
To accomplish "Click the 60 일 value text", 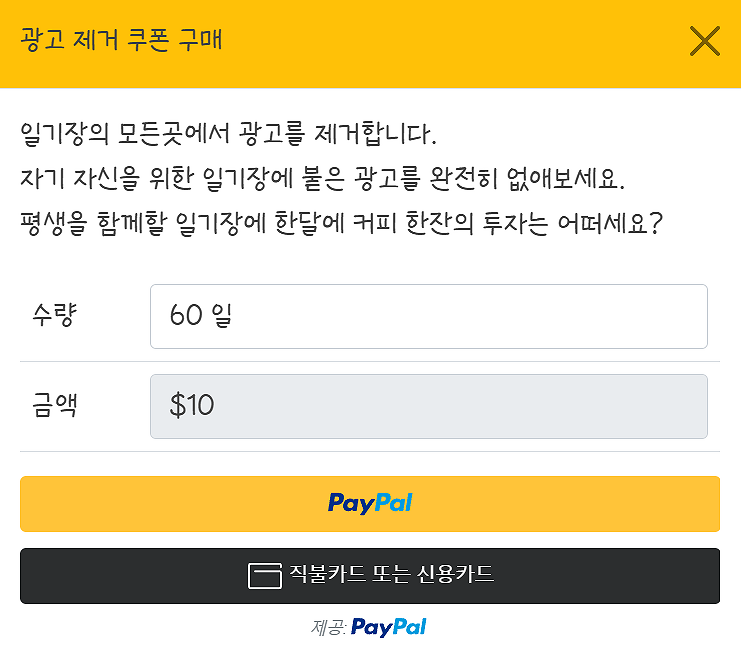I will (201, 316).
